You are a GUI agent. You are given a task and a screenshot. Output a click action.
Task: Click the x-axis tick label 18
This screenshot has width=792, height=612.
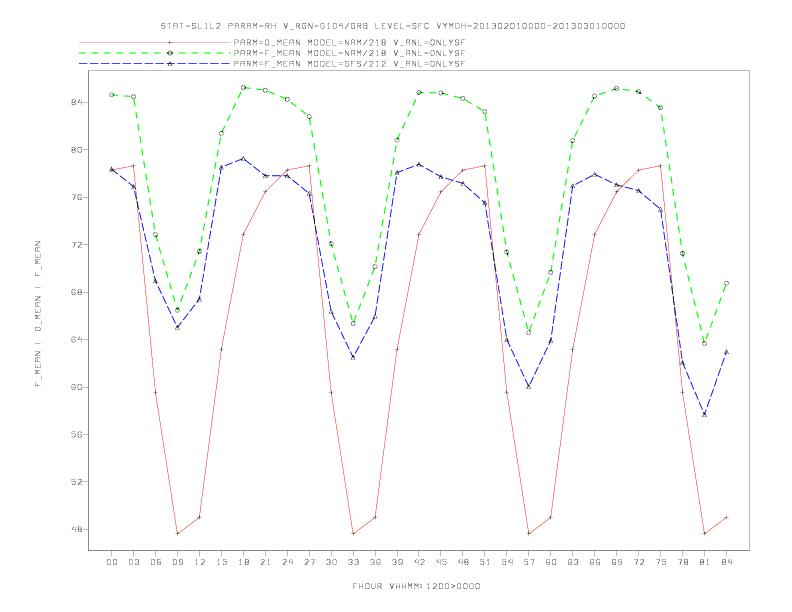pyautogui.click(x=243, y=562)
